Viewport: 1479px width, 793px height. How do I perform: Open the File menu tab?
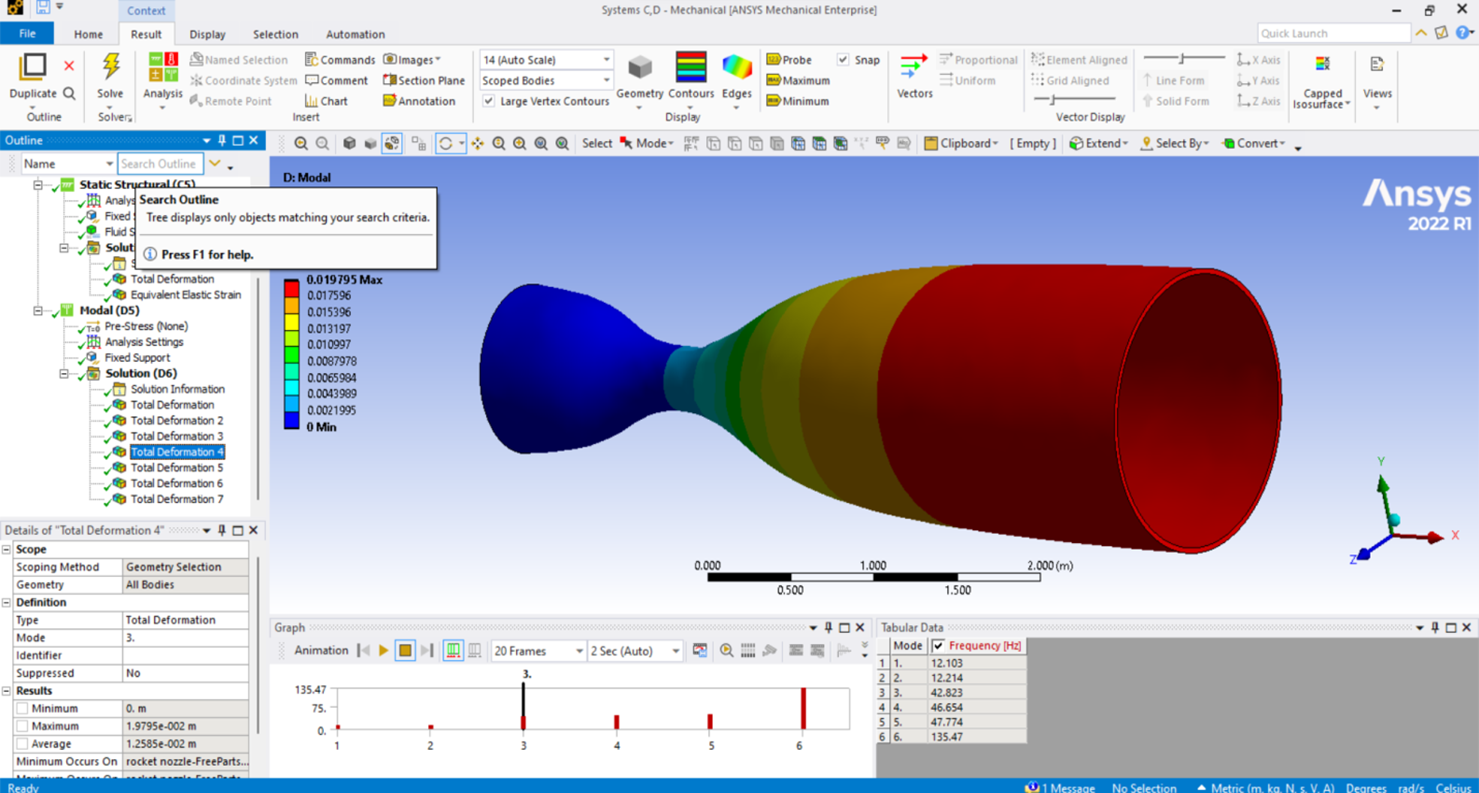tap(27, 34)
